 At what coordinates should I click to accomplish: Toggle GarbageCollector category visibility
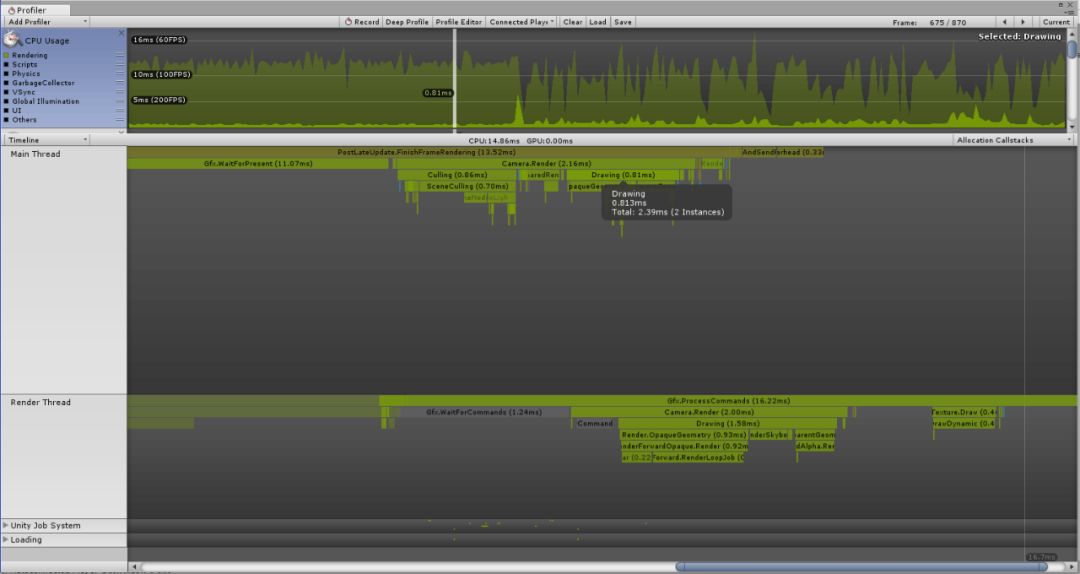click(6, 83)
